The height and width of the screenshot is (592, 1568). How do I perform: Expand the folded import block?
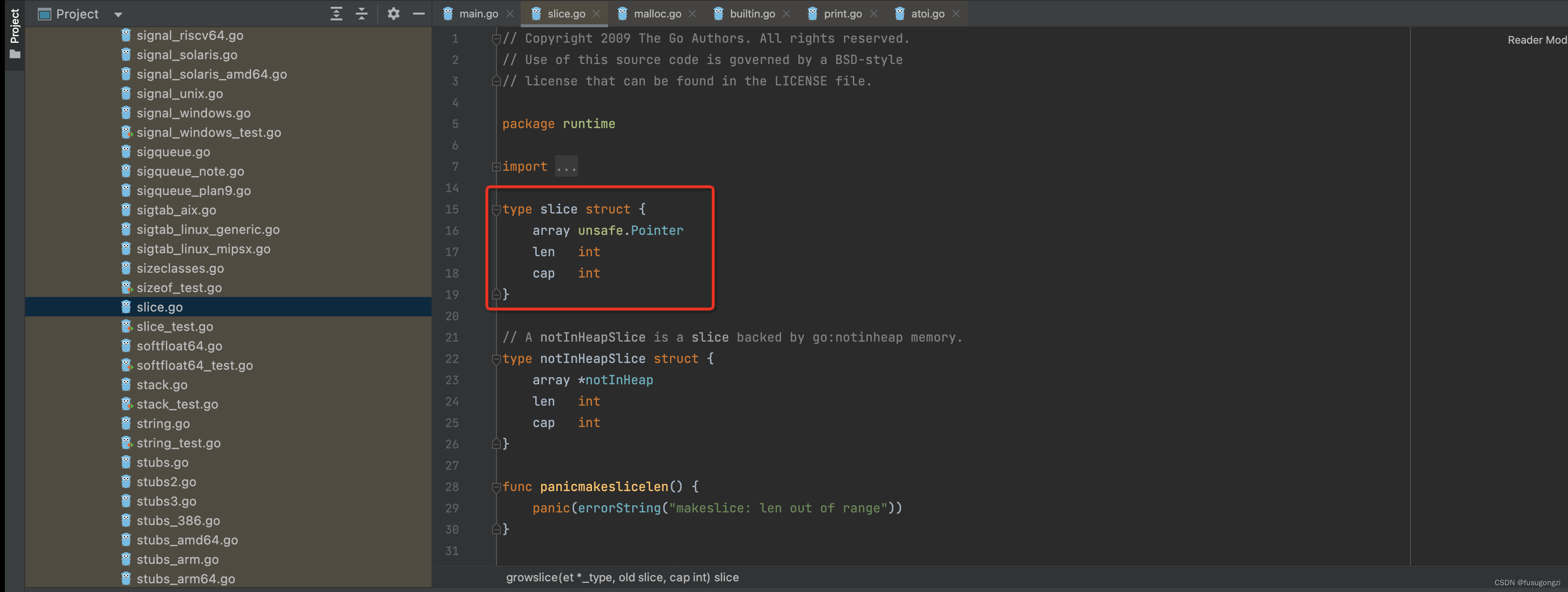coord(496,166)
